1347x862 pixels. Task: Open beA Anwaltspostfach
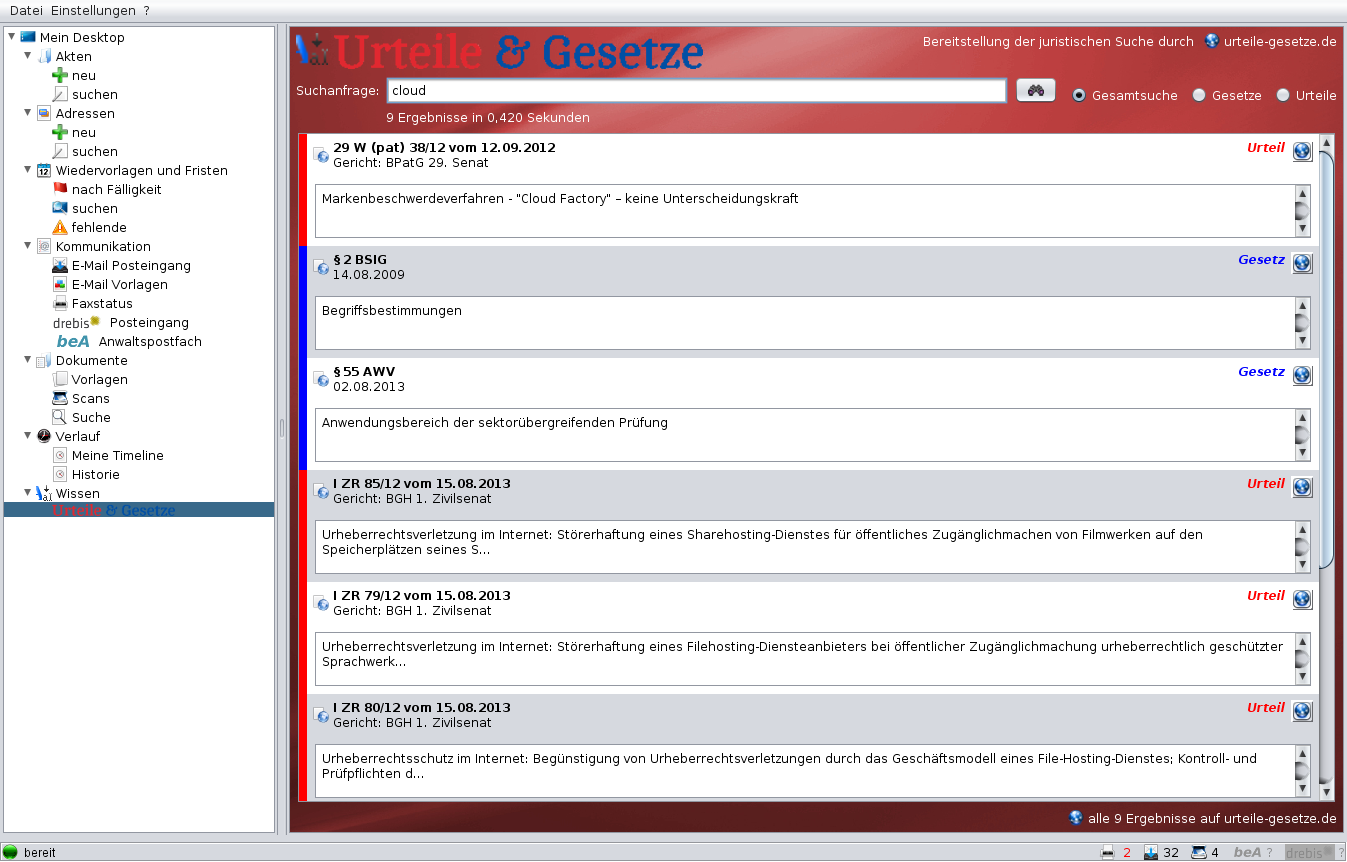tap(129, 341)
